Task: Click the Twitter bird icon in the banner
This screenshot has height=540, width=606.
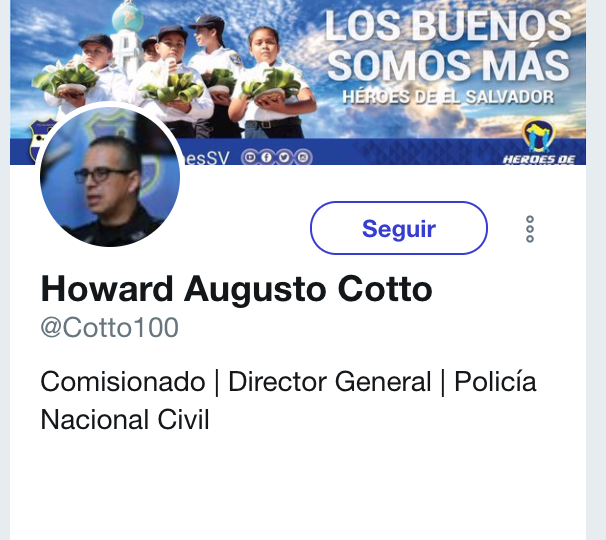Action: coord(284,157)
